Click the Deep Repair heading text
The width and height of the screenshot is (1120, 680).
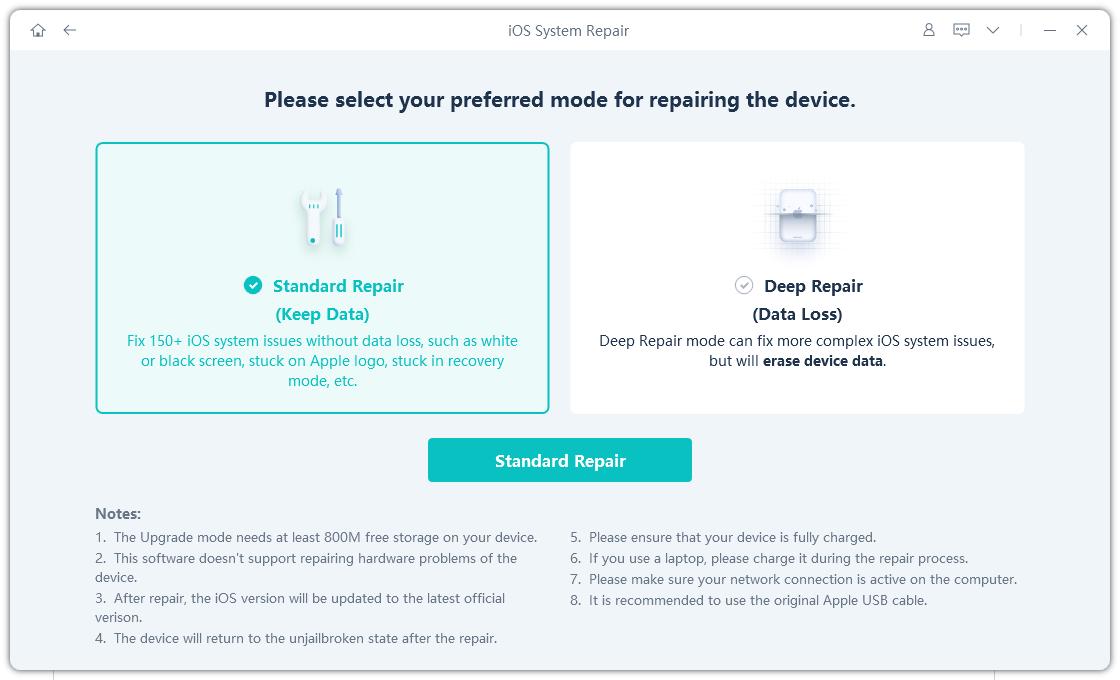pyautogui.click(x=813, y=286)
